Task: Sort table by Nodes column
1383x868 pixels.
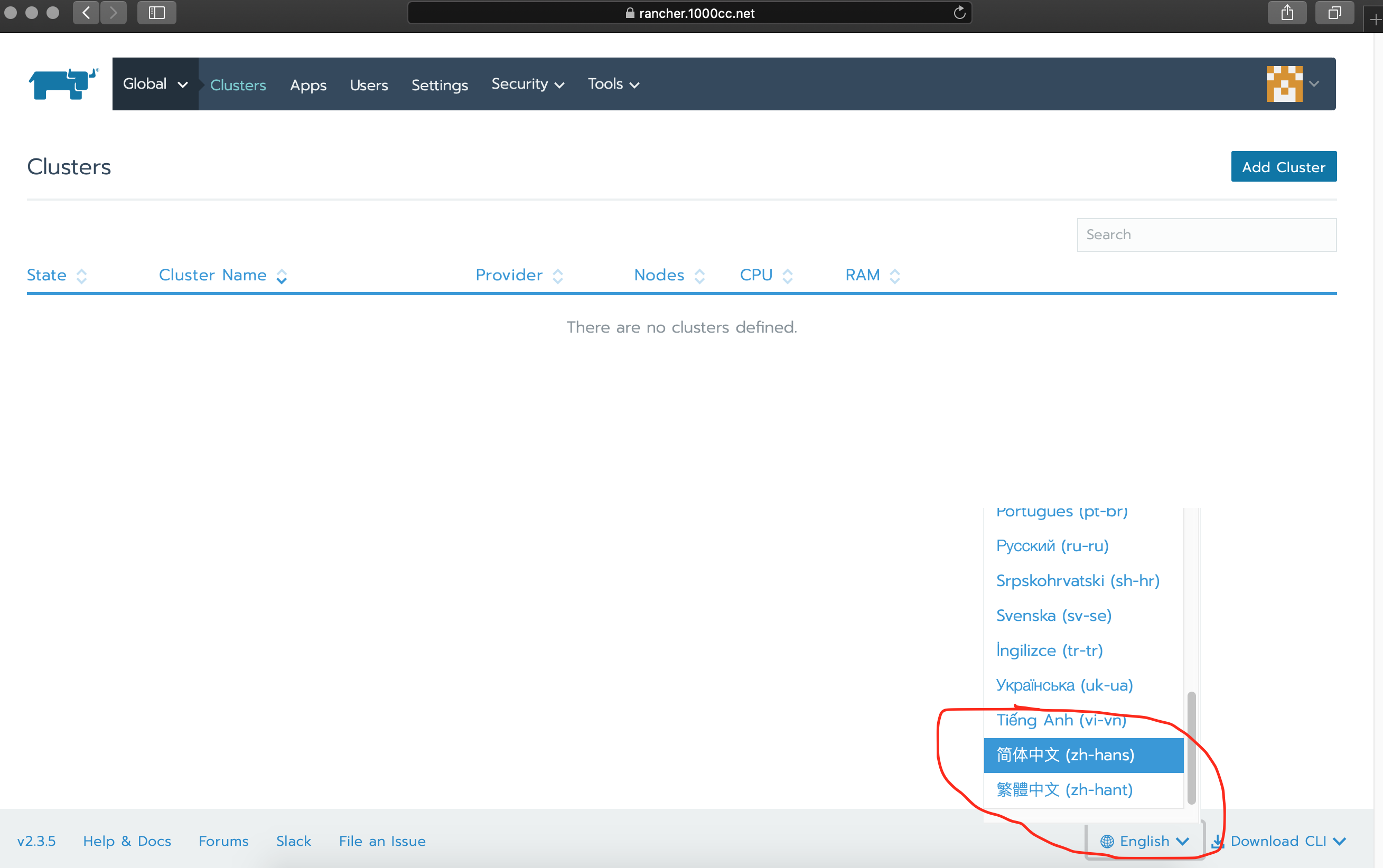Action: click(669, 276)
